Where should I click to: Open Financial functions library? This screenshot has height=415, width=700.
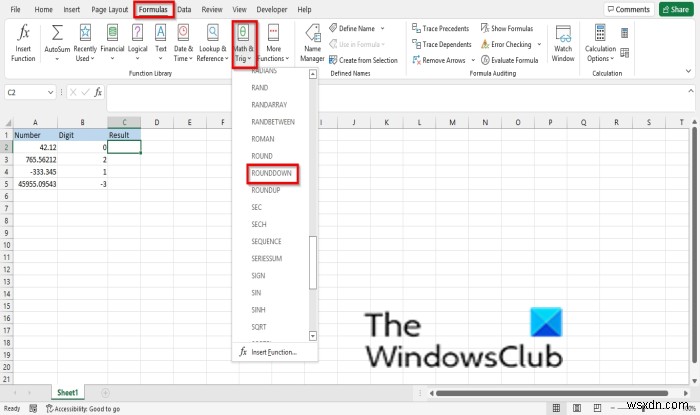(x=112, y=43)
